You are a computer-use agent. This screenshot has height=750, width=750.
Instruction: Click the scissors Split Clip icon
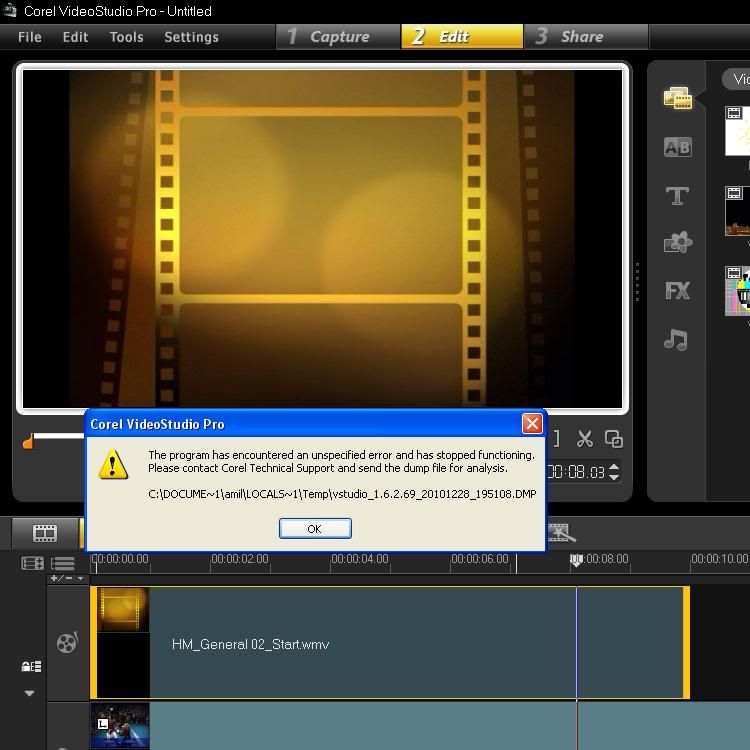point(585,439)
